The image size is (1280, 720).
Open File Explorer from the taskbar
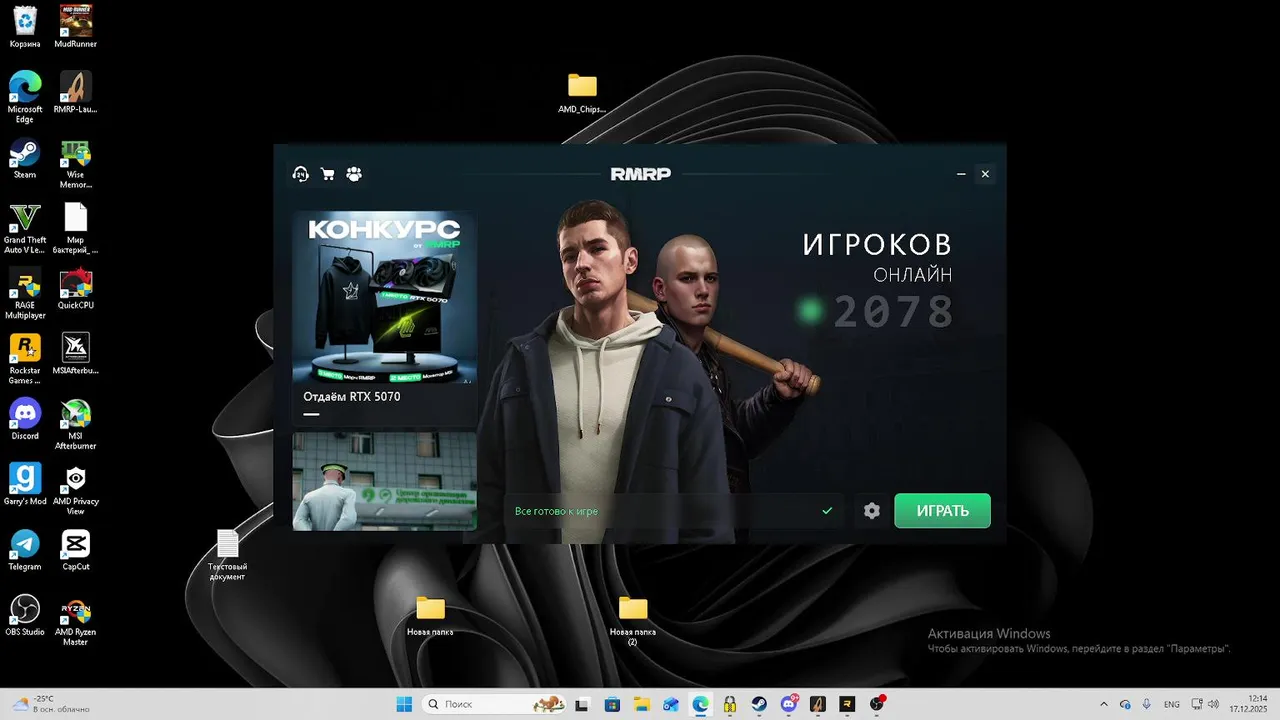pyautogui.click(x=641, y=704)
